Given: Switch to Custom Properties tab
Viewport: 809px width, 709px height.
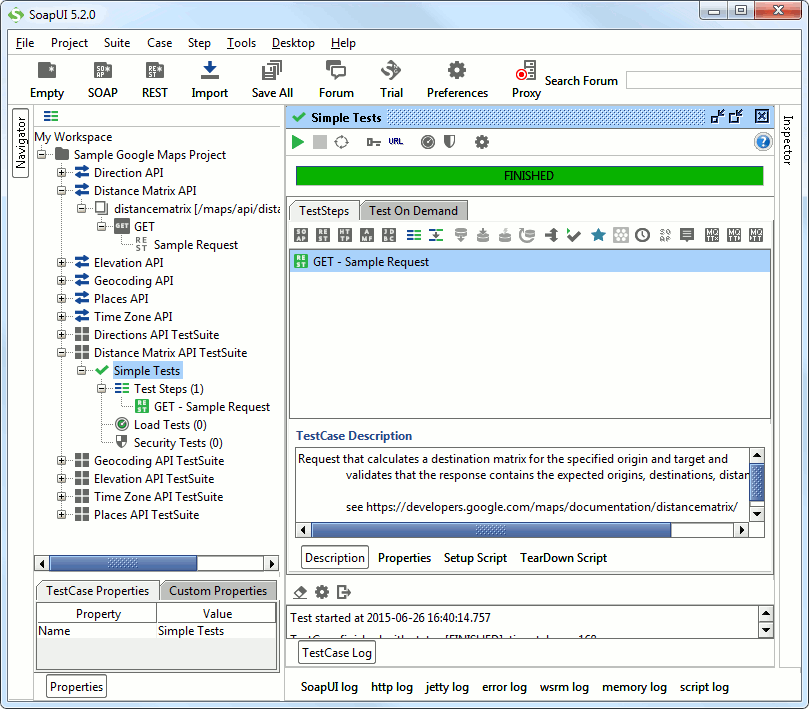Looking at the screenshot, I should tap(218, 591).
